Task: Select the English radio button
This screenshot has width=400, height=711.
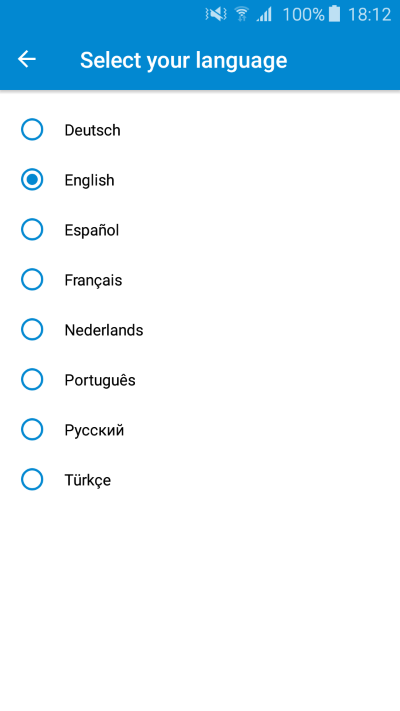Action: pos(32,180)
